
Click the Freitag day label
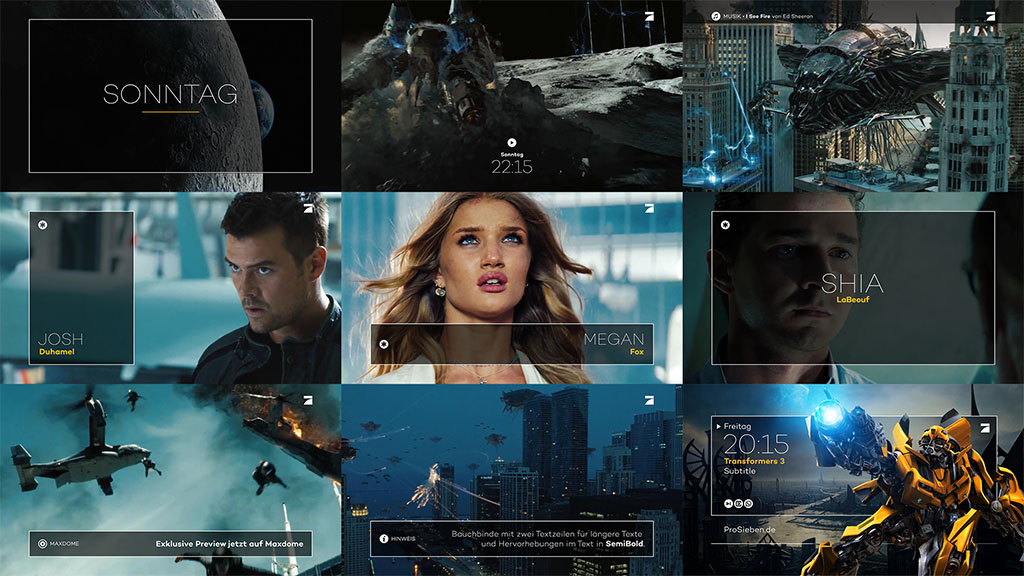point(737,426)
